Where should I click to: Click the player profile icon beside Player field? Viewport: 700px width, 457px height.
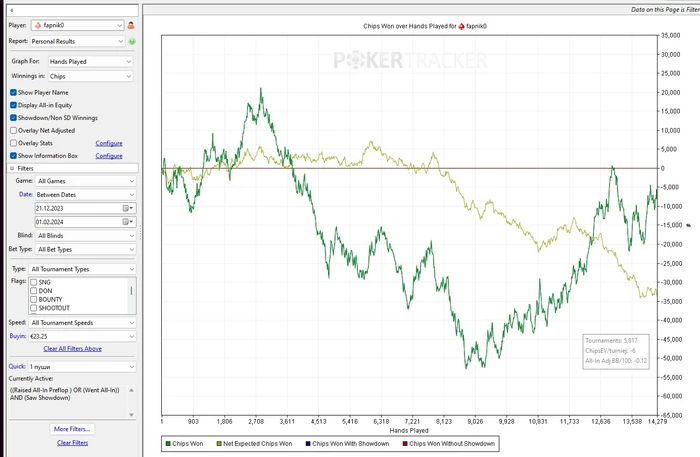pos(131,25)
